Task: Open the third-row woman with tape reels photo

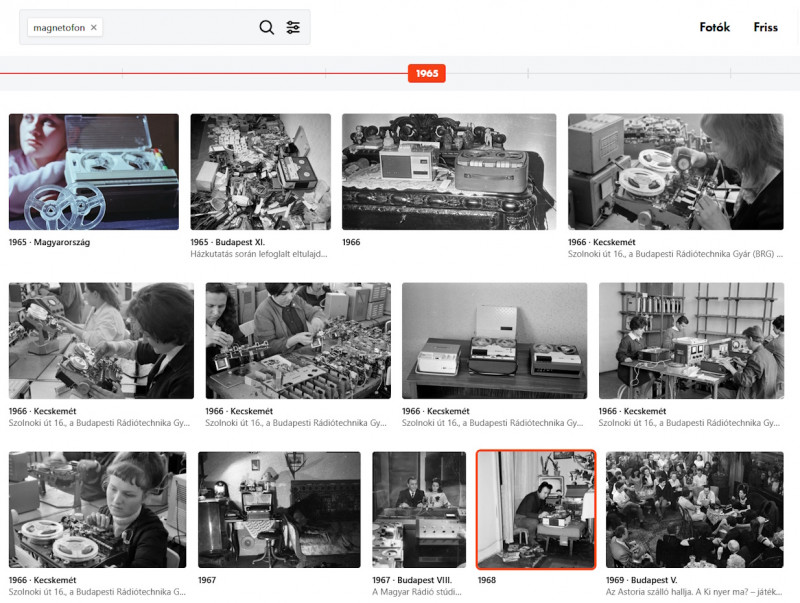Action: [97, 510]
